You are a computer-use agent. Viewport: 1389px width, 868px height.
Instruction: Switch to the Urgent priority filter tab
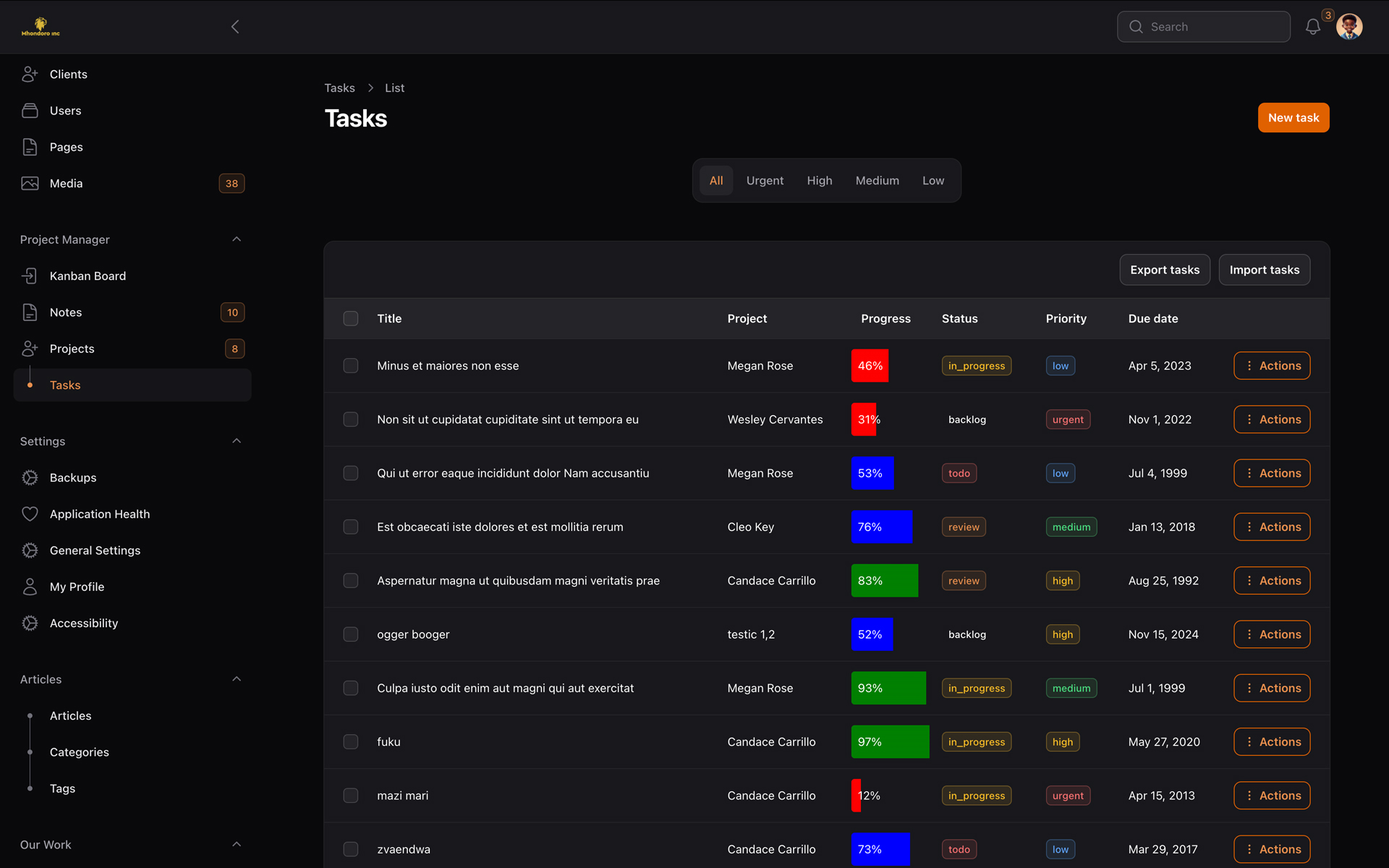point(765,180)
